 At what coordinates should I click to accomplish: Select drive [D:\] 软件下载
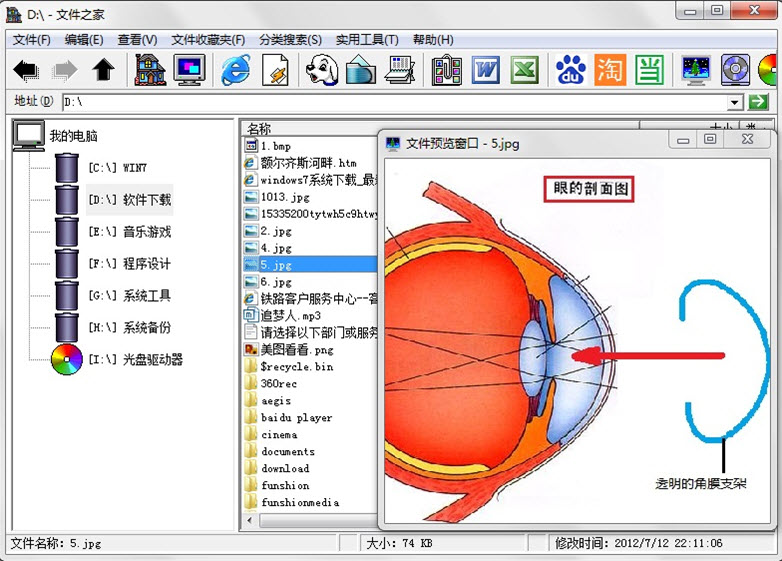click(130, 200)
